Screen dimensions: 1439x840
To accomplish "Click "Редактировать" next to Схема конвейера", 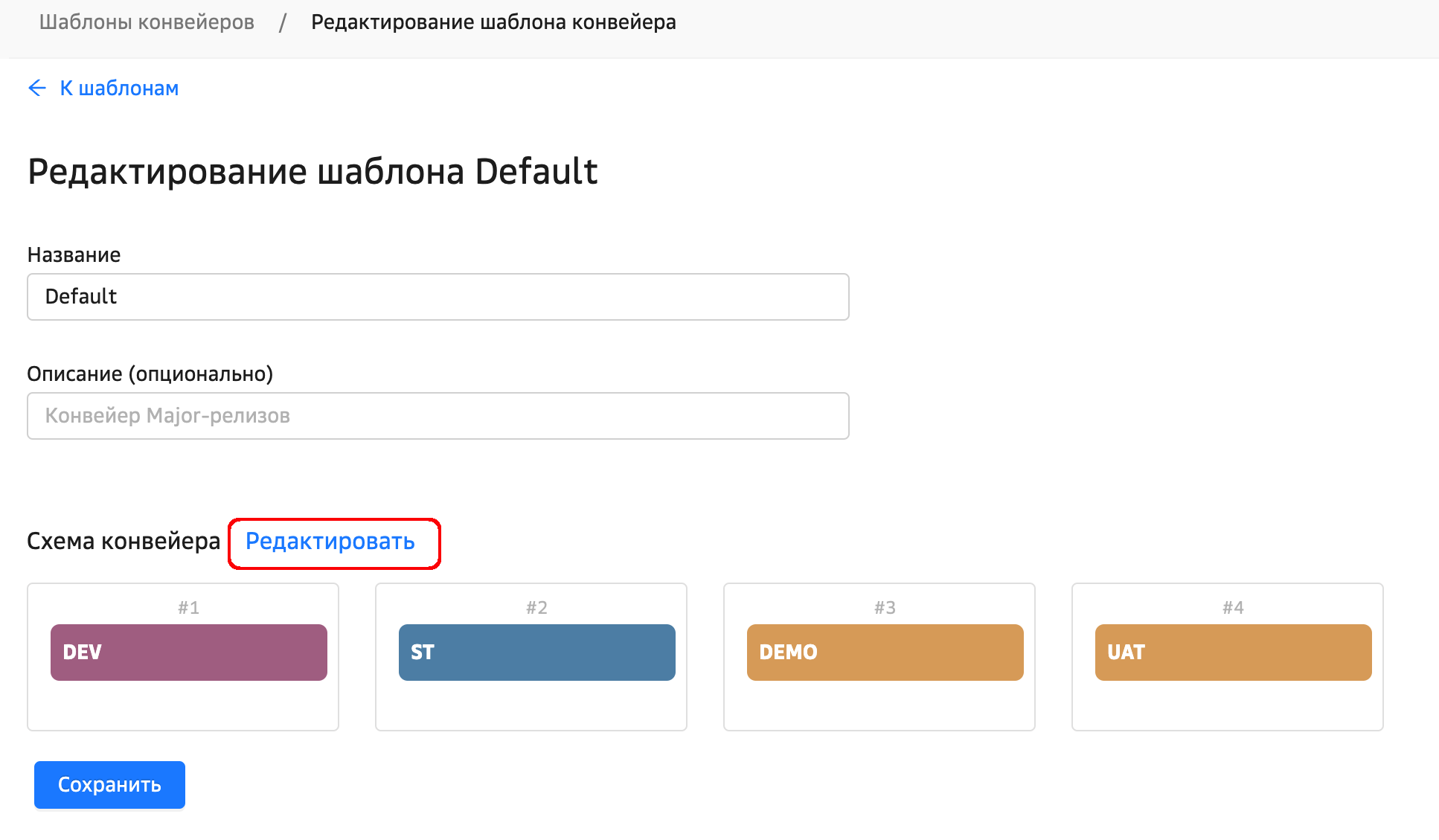I will [330, 542].
